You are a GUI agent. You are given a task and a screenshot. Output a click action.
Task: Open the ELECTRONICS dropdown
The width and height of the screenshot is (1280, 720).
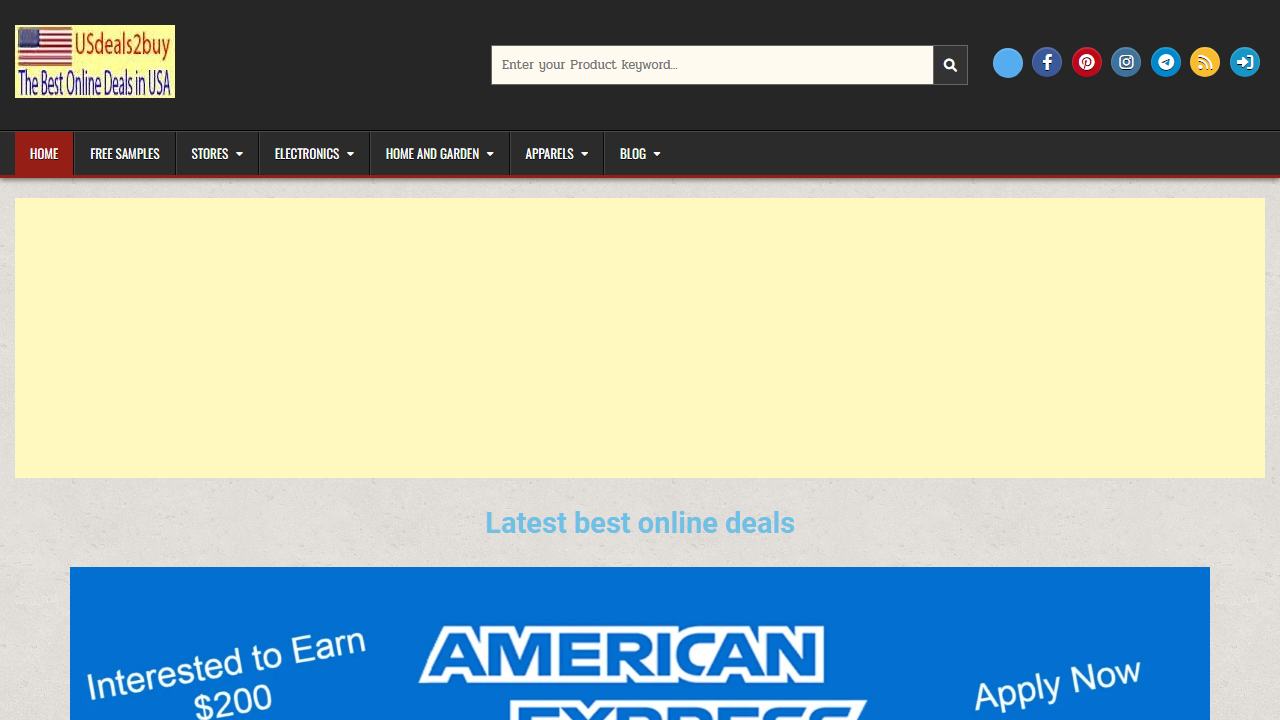(313, 153)
